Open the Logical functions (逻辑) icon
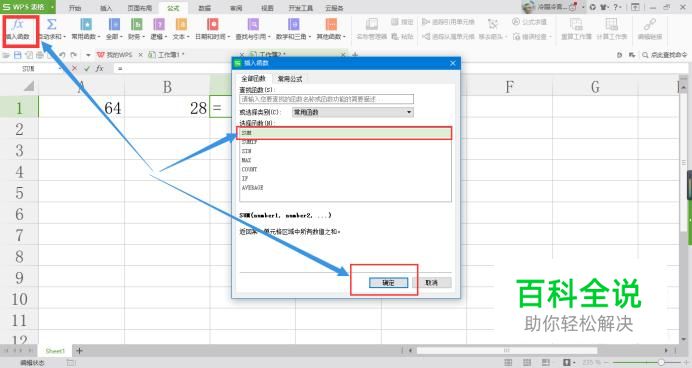692x368 pixels. click(159, 24)
